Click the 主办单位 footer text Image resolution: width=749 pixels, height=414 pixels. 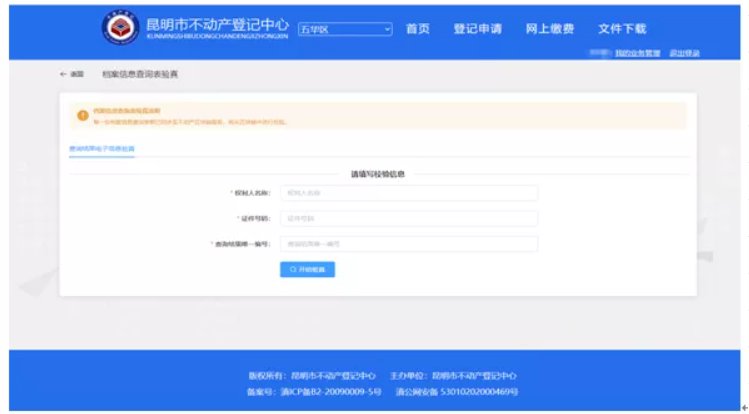(x=453, y=376)
